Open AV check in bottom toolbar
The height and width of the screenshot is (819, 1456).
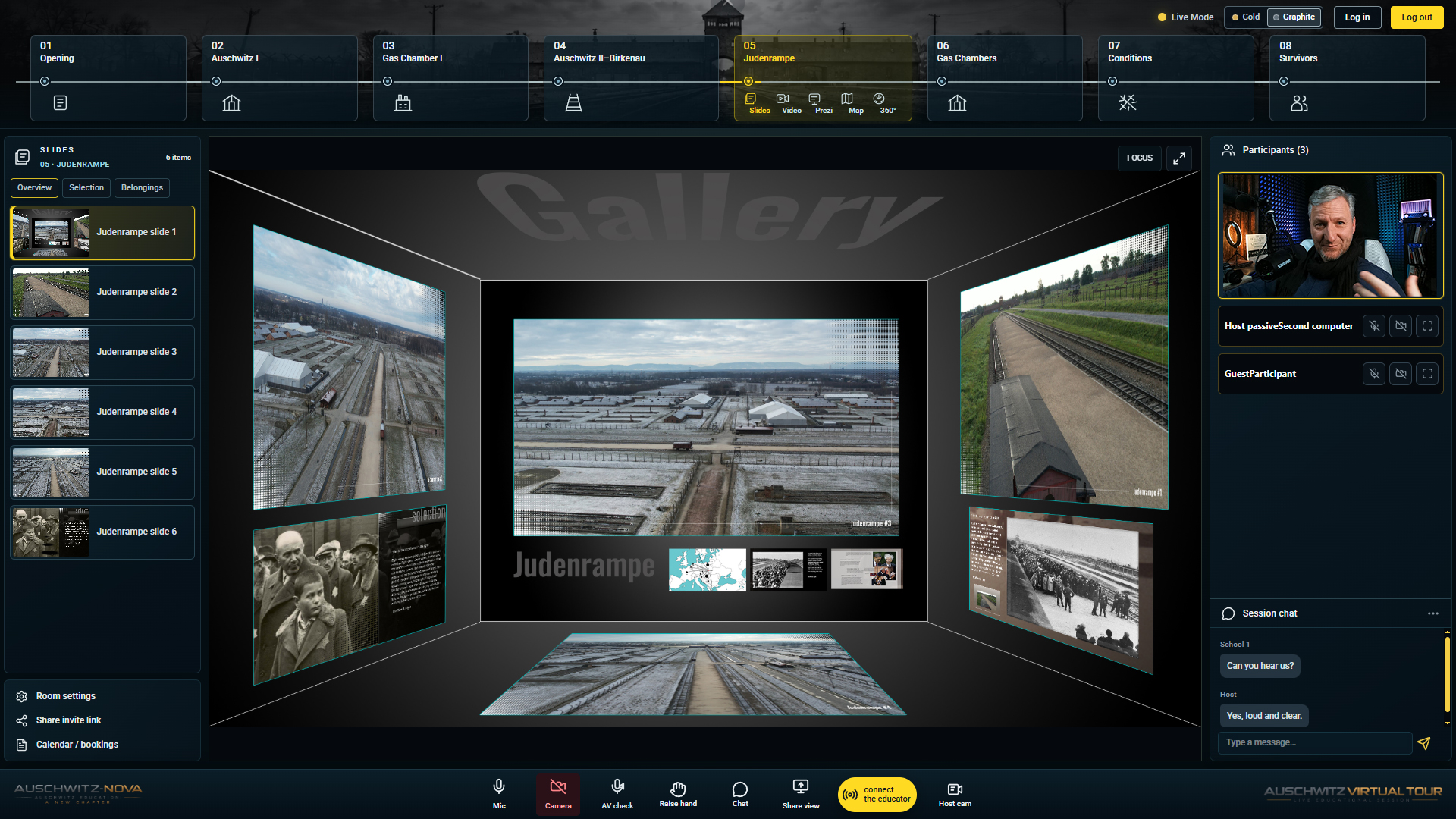click(x=617, y=794)
